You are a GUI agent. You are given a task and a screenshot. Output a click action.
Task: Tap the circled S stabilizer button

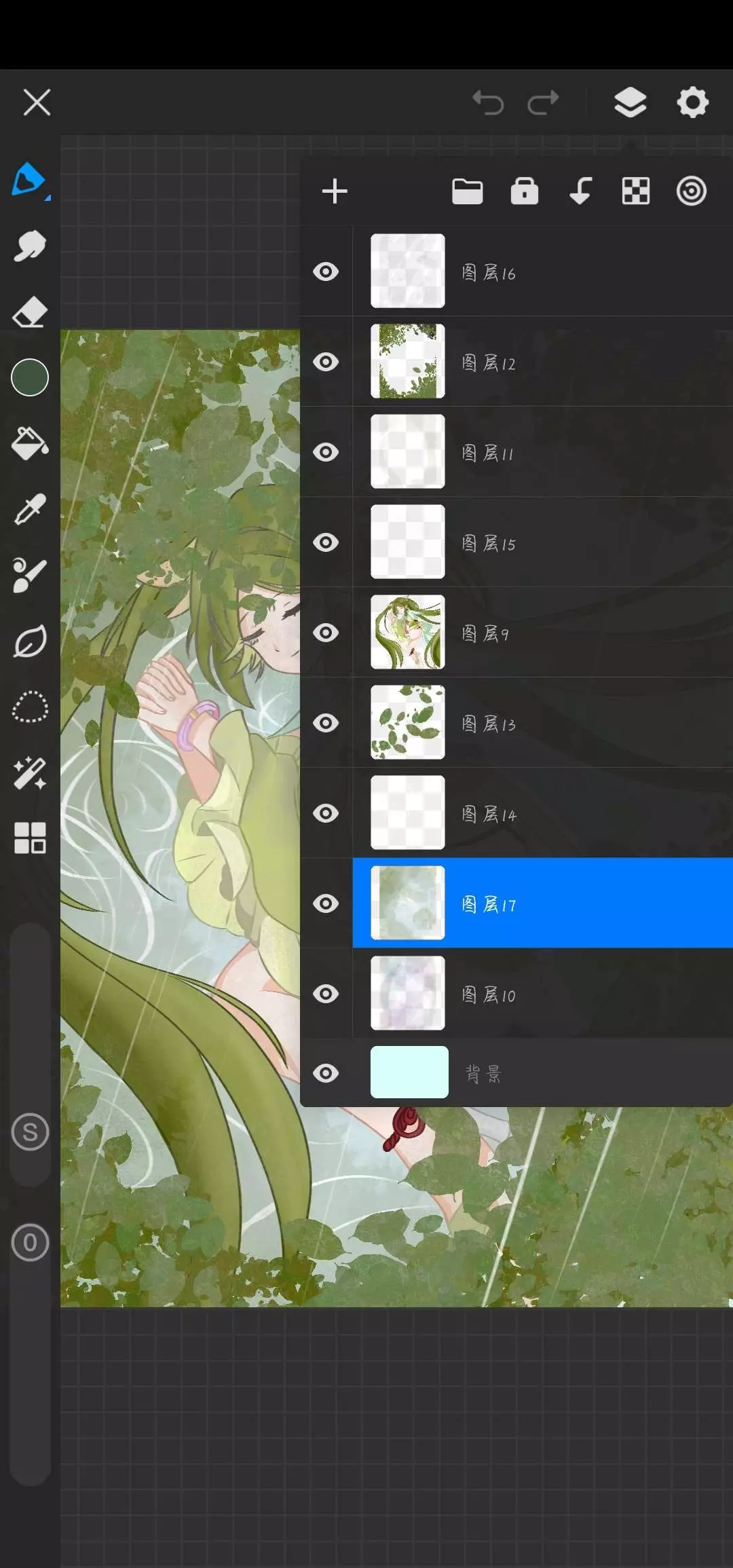30,1132
